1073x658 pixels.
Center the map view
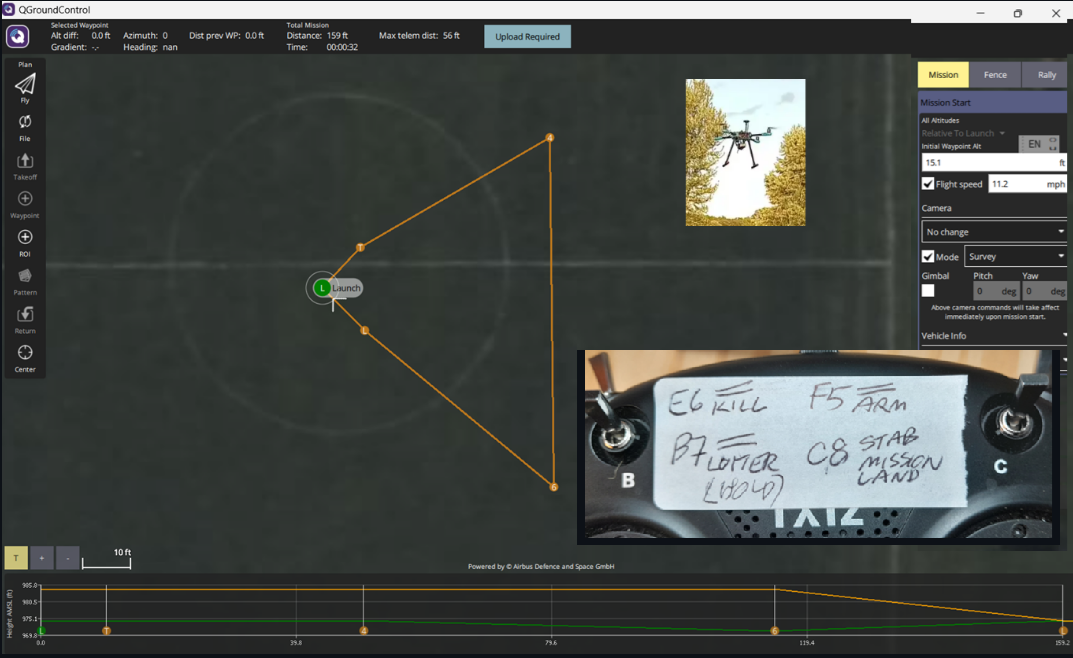pyautogui.click(x=24, y=353)
